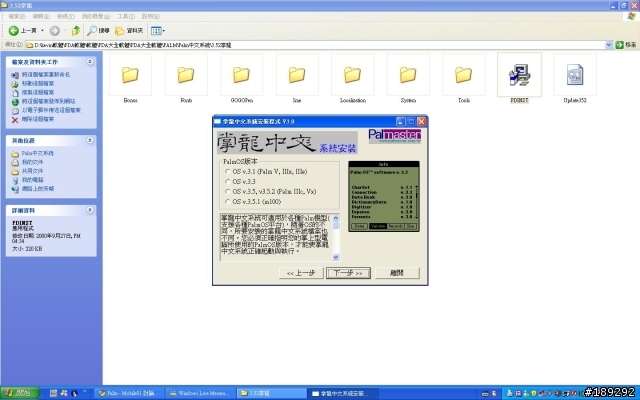640x400 pixels.
Task: Collapse the File and Folder Tasks panel
Action: click(90, 62)
